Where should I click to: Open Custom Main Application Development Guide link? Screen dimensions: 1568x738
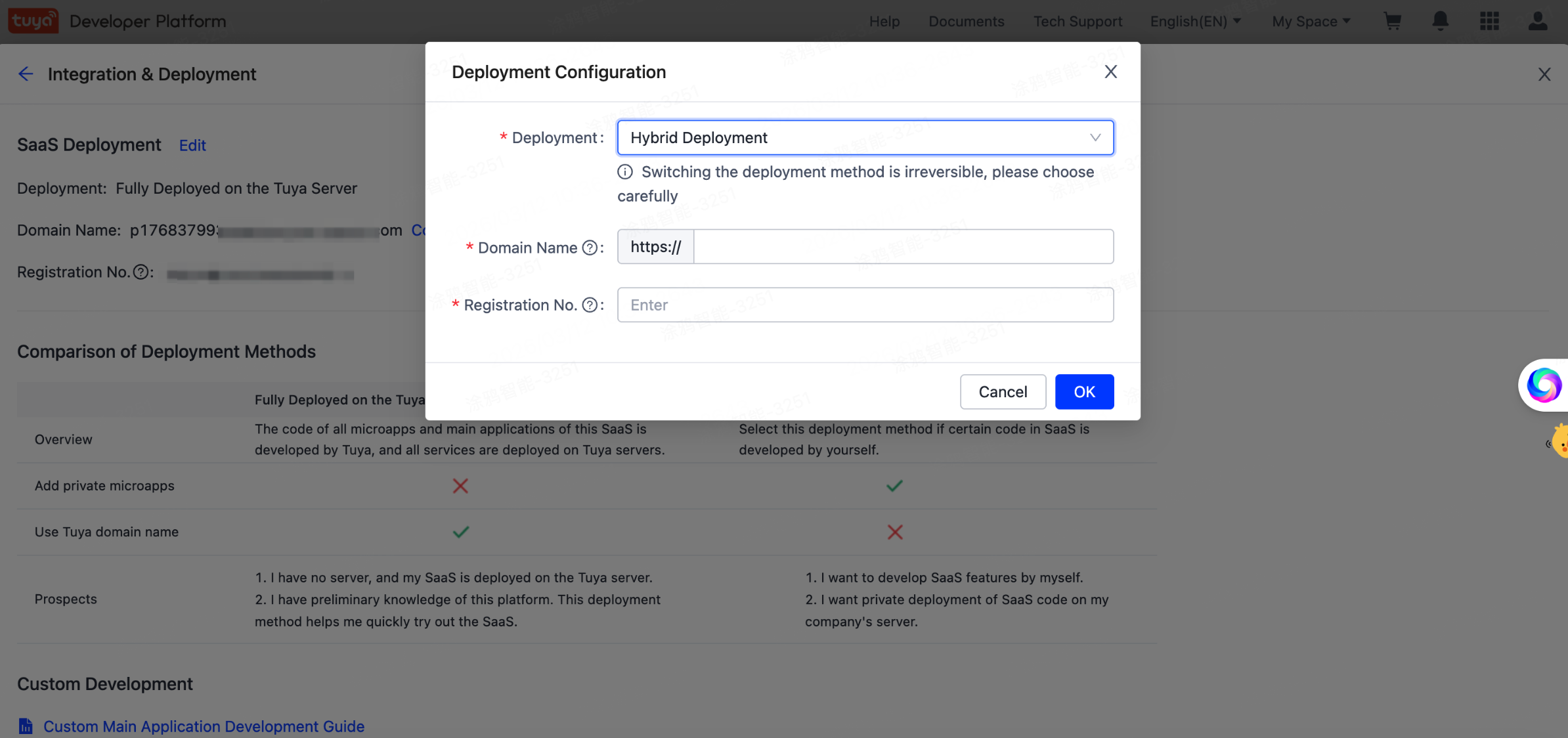tap(204, 726)
